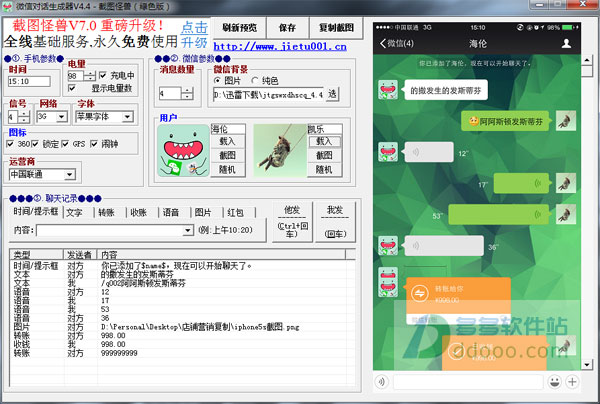Switch to the 文字 tab
The image size is (600, 404).
tap(75, 212)
